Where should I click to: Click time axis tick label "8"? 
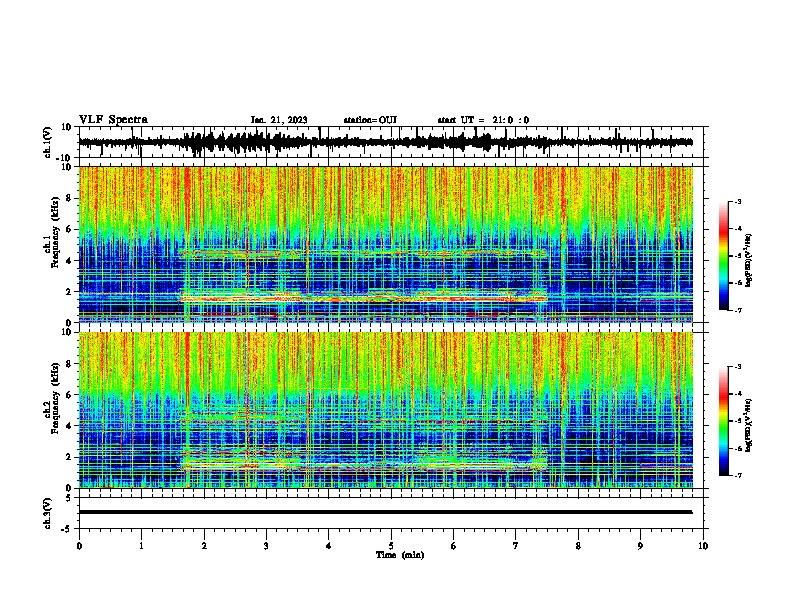click(578, 546)
